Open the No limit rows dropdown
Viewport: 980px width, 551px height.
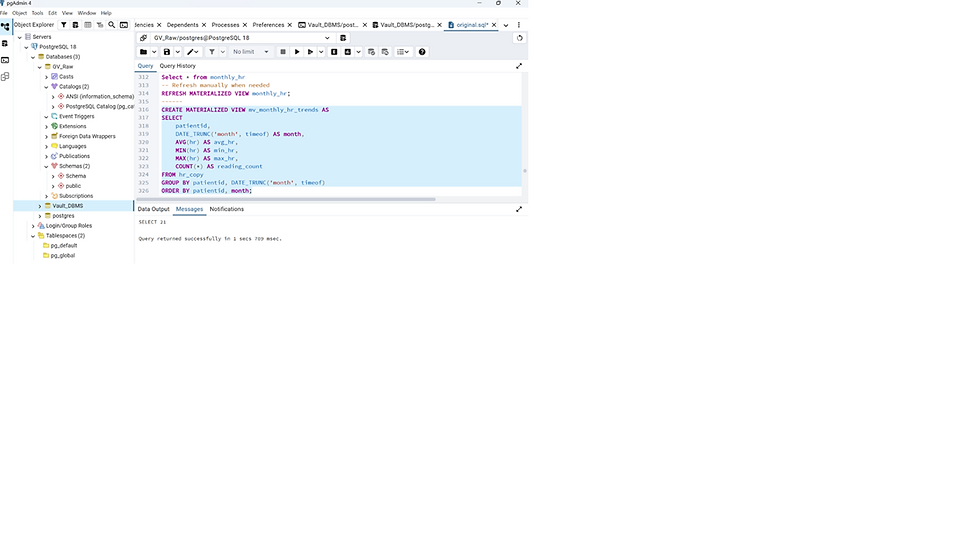click(251, 52)
